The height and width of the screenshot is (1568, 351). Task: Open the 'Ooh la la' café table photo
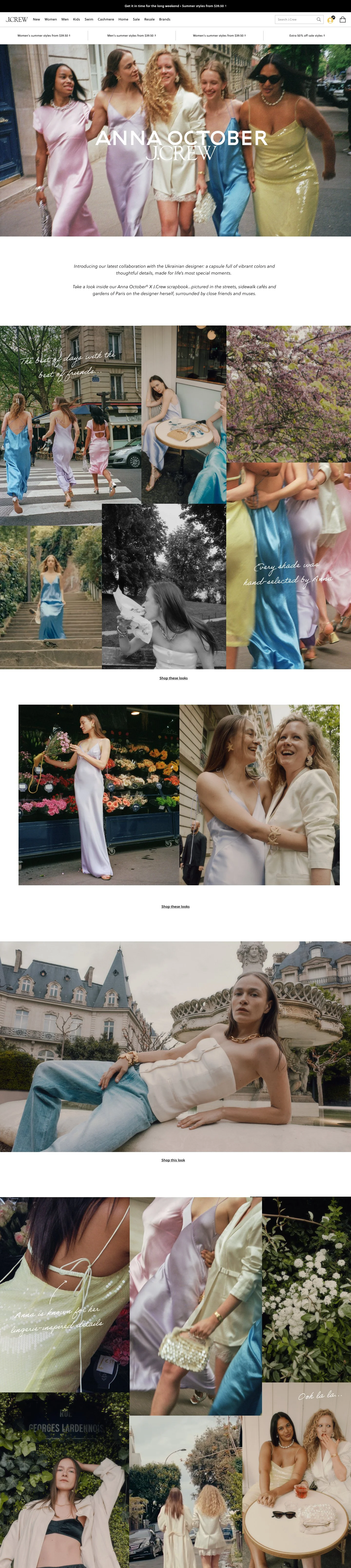[x=297, y=1475]
